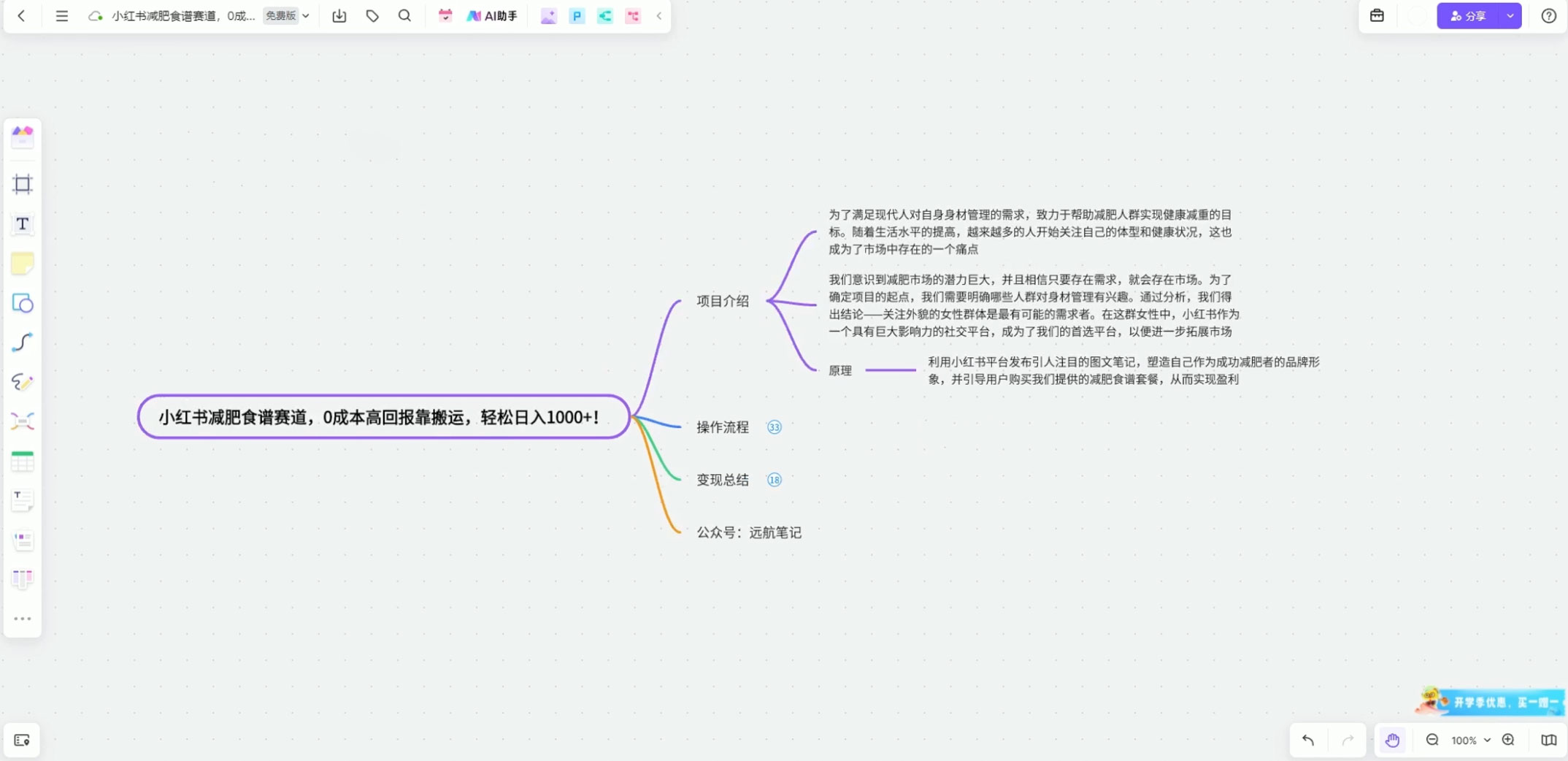Click the 分享 share button
The height and width of the screenshot is (761, 1568).
pyautogui.click(x=1469, y=15)
